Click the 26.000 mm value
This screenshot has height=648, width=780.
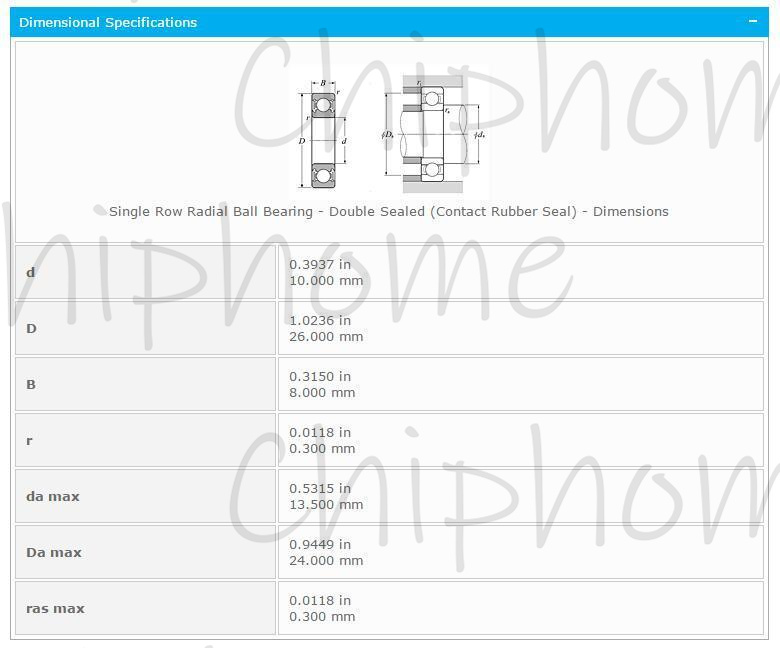click(326, 337)
